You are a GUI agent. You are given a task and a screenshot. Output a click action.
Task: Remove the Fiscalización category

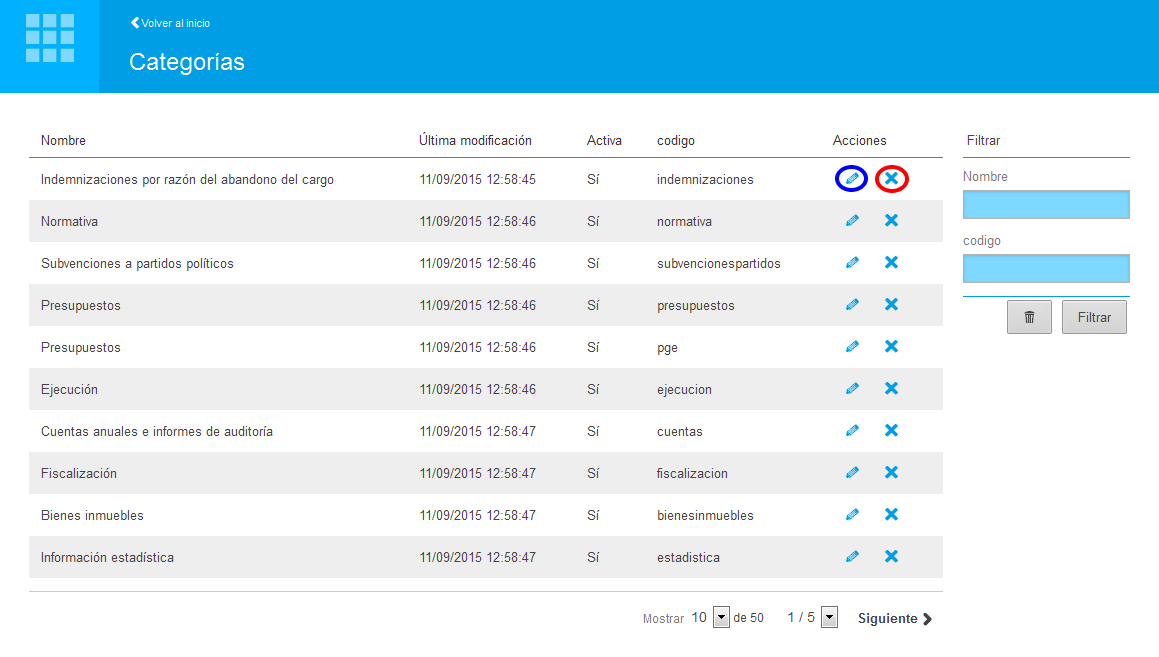click(891, 473)
